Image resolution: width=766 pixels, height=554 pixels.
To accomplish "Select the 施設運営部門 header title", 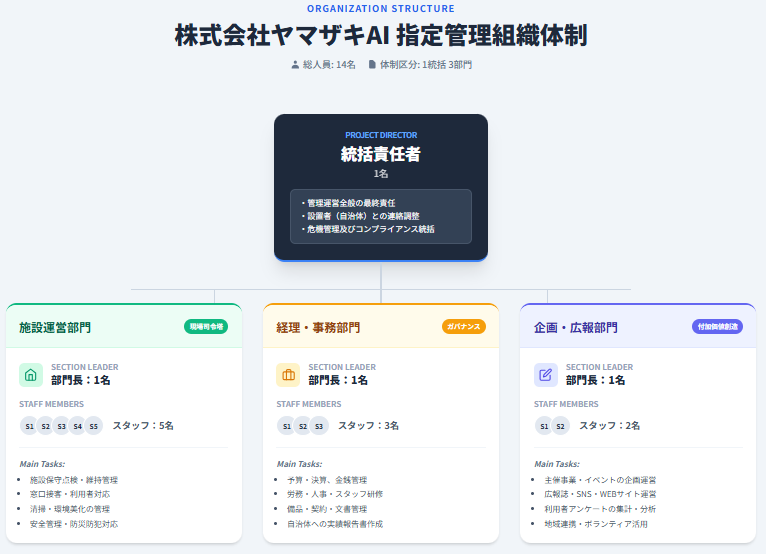I will (x=55, y=328).
